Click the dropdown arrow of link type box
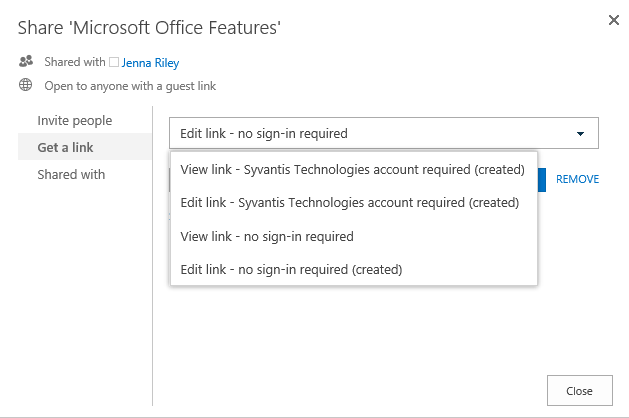The width and height of the screenshot is (629, 418). pyautogui.click(x=580, y=134)
